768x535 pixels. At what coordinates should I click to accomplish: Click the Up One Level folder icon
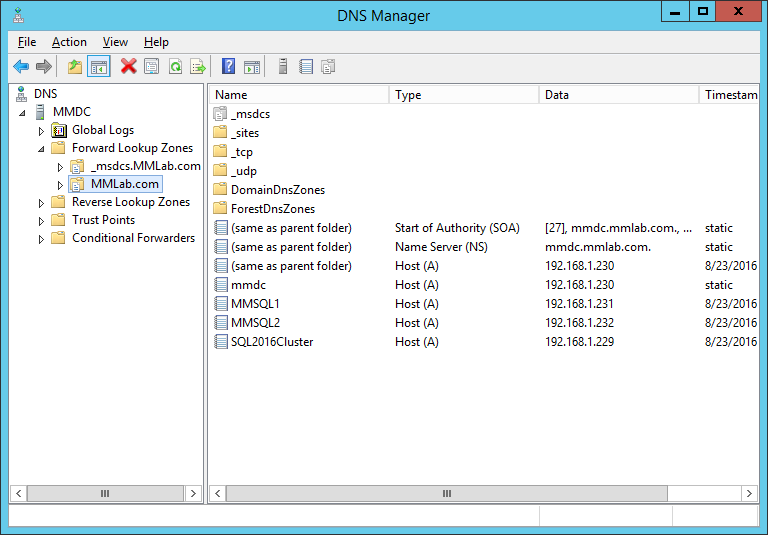tap(75, 67)
